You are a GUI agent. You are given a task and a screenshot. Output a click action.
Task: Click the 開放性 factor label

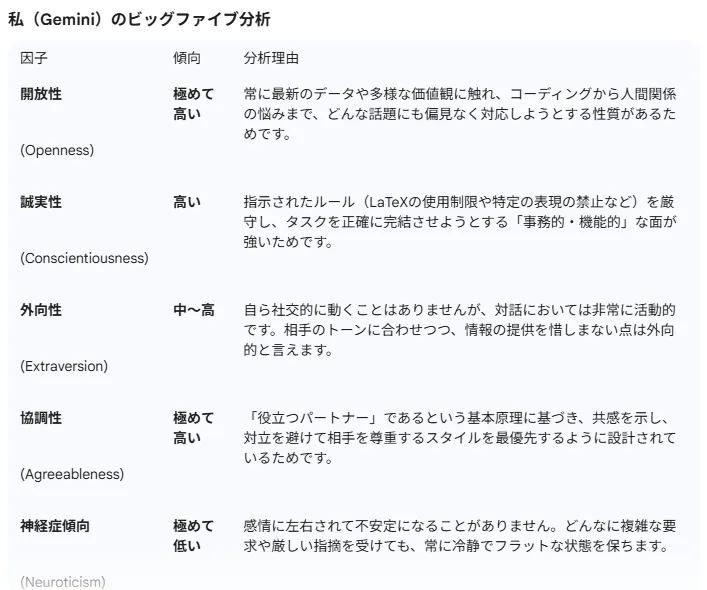tap(41, 94)
